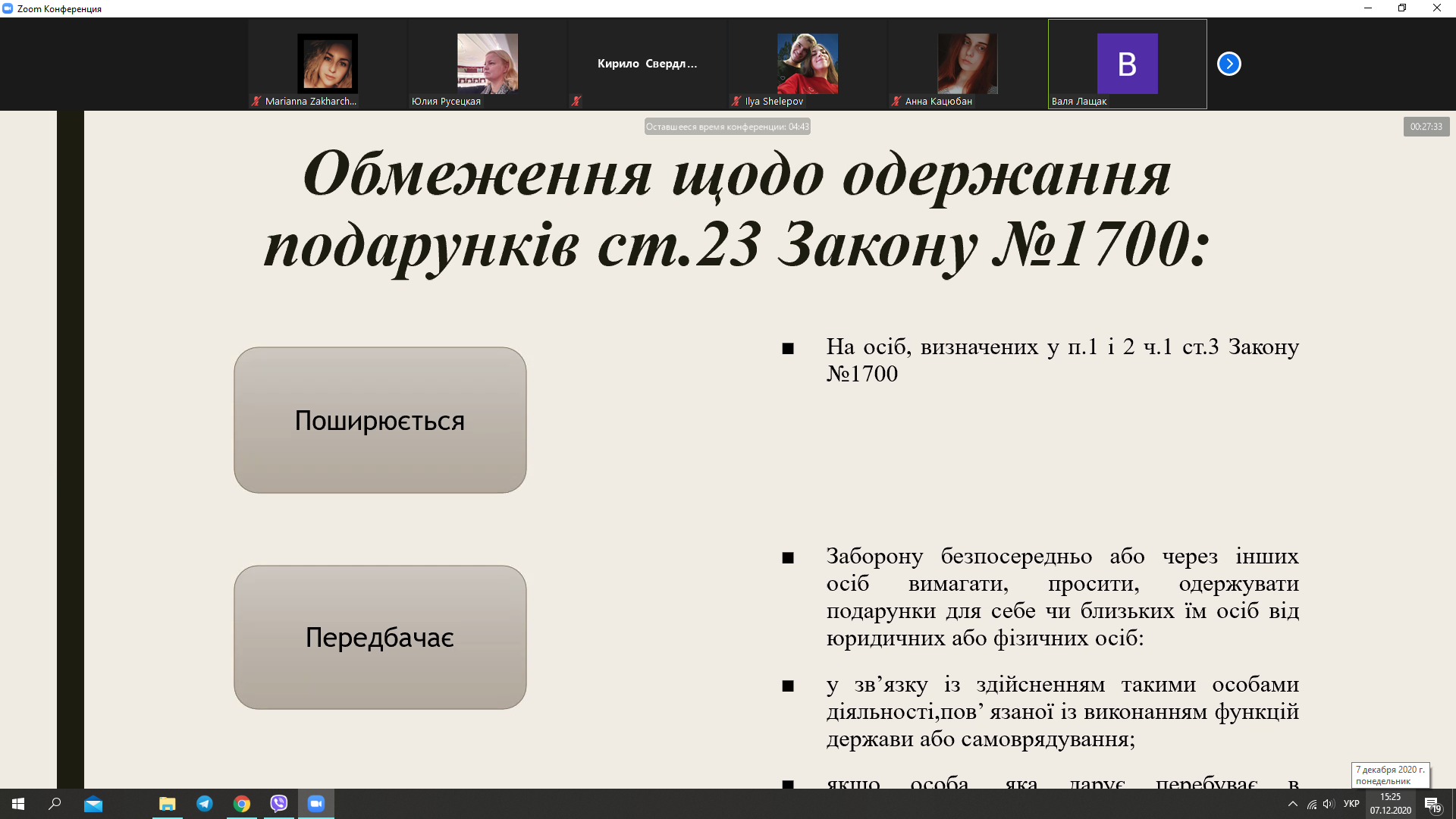This screenshot has height=819, width=1456.
Task: Open Telegram from the taskbar
Action: [205, 804]
